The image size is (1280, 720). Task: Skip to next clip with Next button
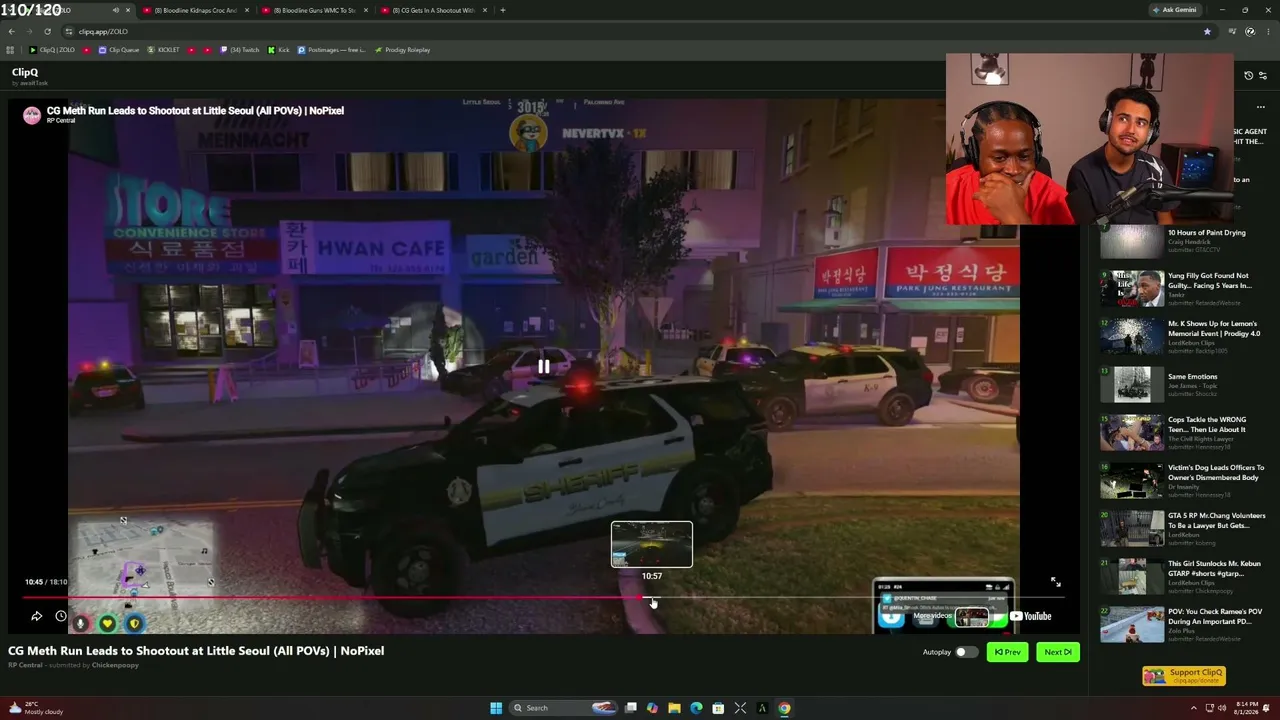pyautogui.click(x=1058, y=652)
